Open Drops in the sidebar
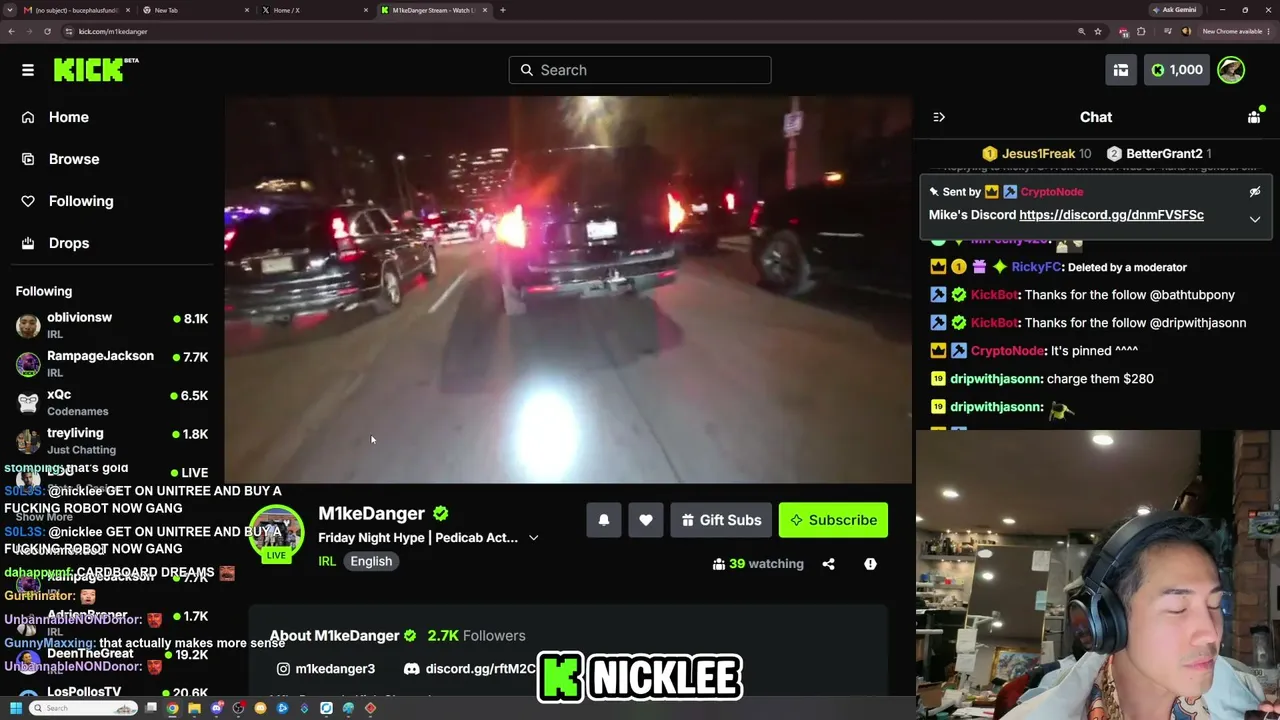The image size is (1280, 720). click(68, 243)
